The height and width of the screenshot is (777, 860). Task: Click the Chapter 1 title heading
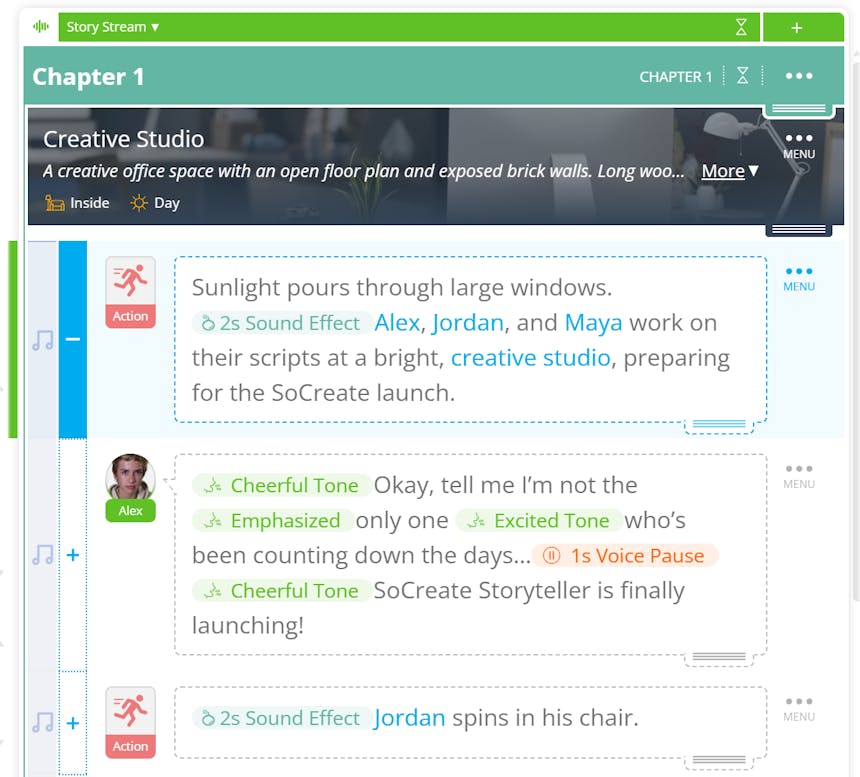pos(88,77)
